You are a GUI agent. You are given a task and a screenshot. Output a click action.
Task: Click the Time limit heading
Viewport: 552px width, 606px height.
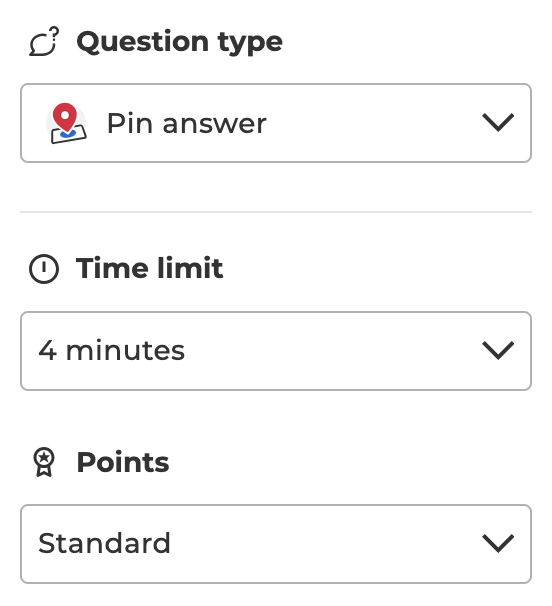pyautogui.click(x=150, y=268)
